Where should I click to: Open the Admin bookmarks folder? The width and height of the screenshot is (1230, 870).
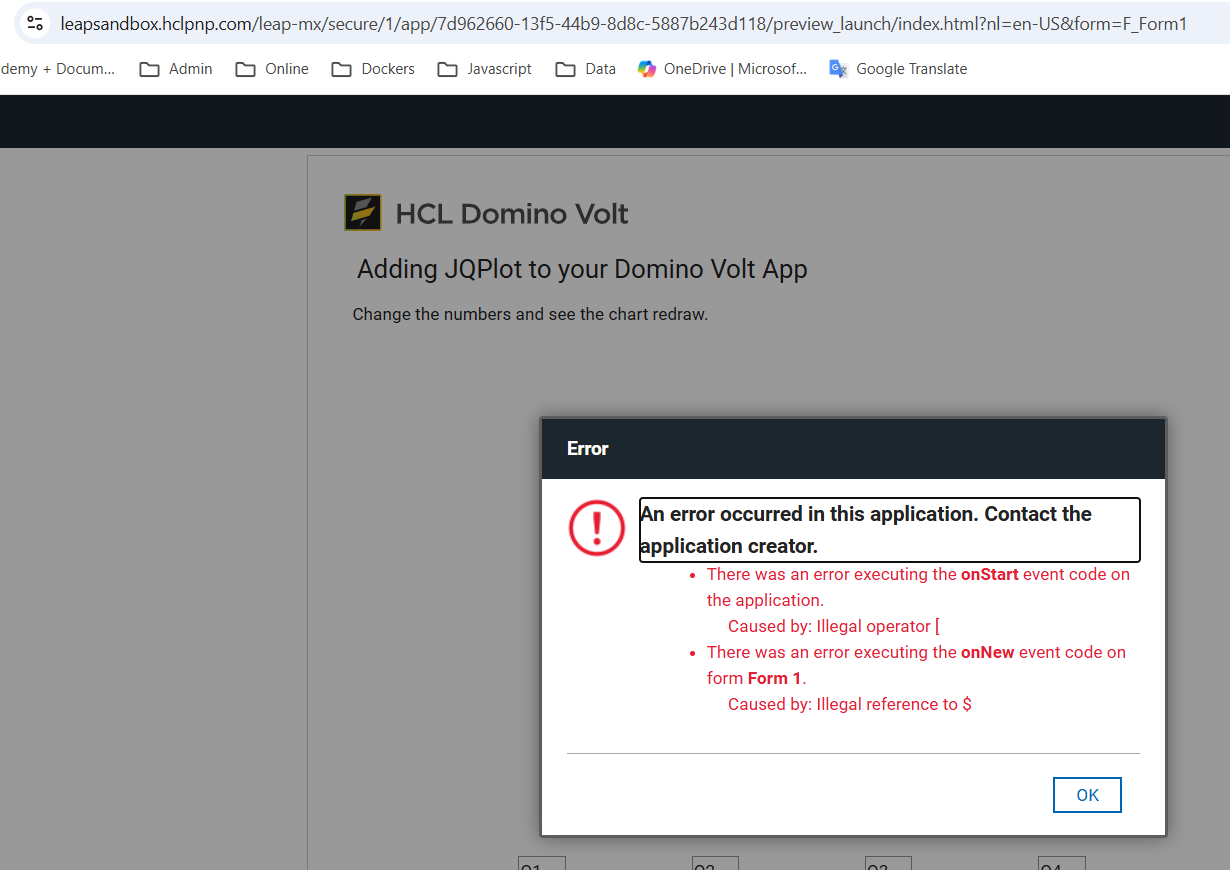[x=176, y=69]
